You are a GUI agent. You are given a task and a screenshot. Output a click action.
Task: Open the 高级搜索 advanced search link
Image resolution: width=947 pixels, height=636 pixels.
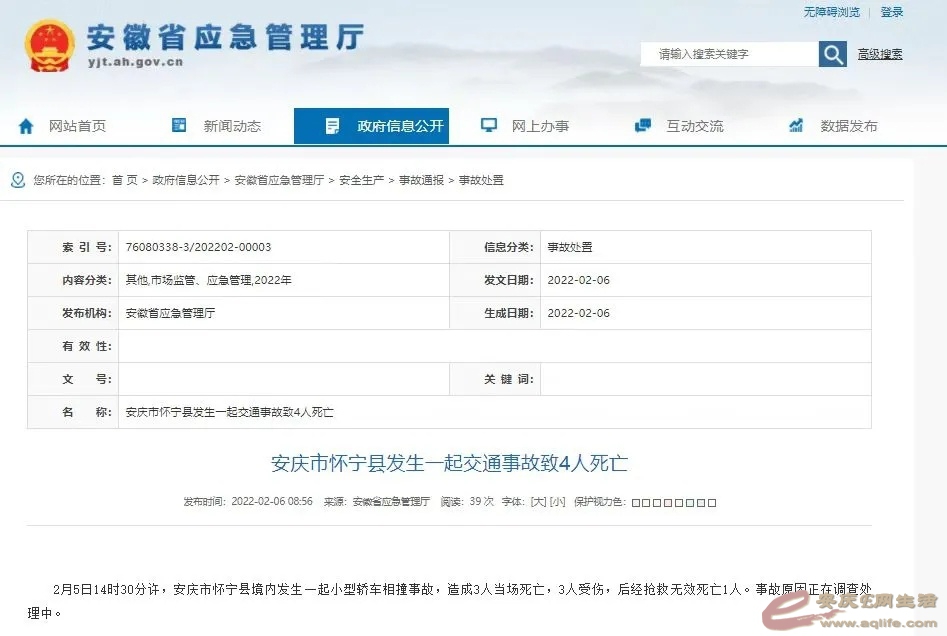point(880,54)
